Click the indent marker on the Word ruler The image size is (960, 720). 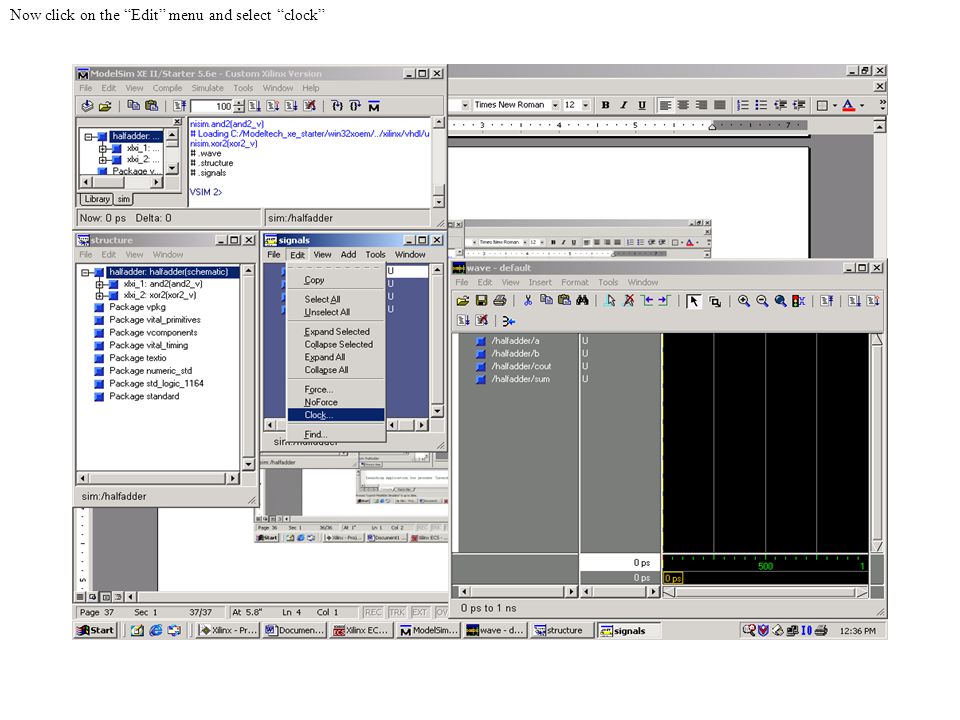click(712, 126)
